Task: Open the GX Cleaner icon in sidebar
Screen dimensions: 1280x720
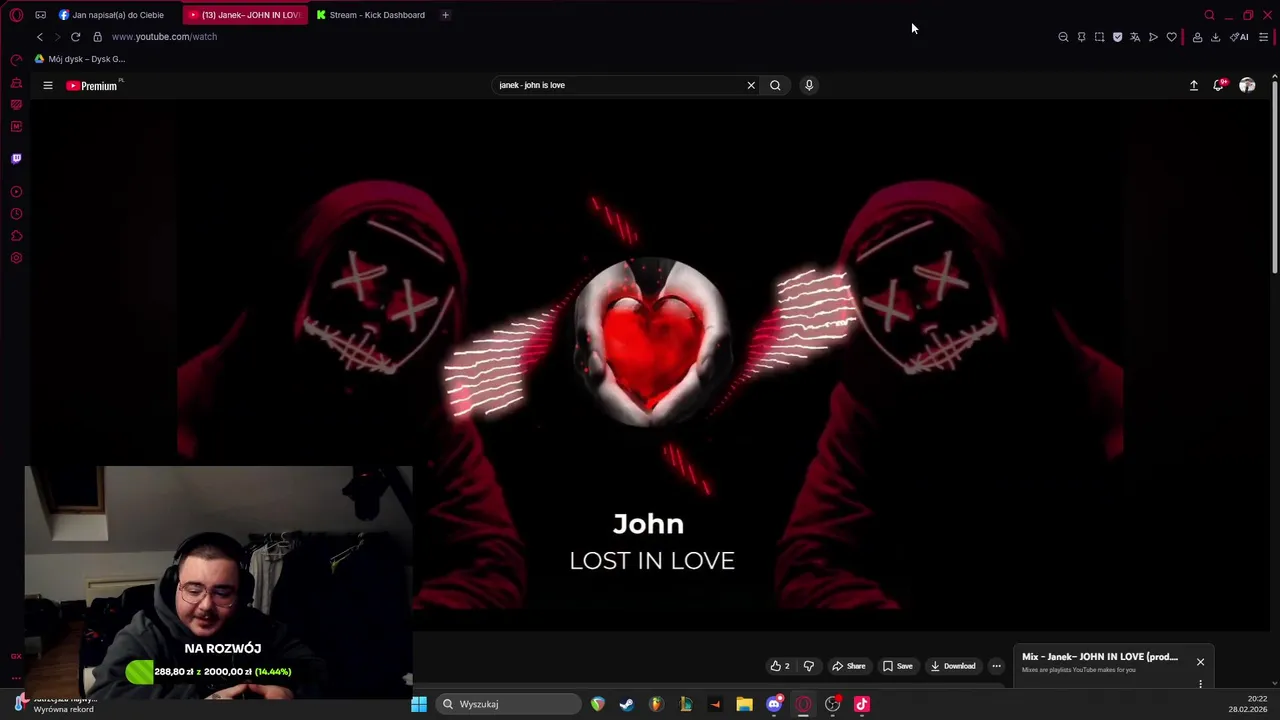Action: click(16, 83)
